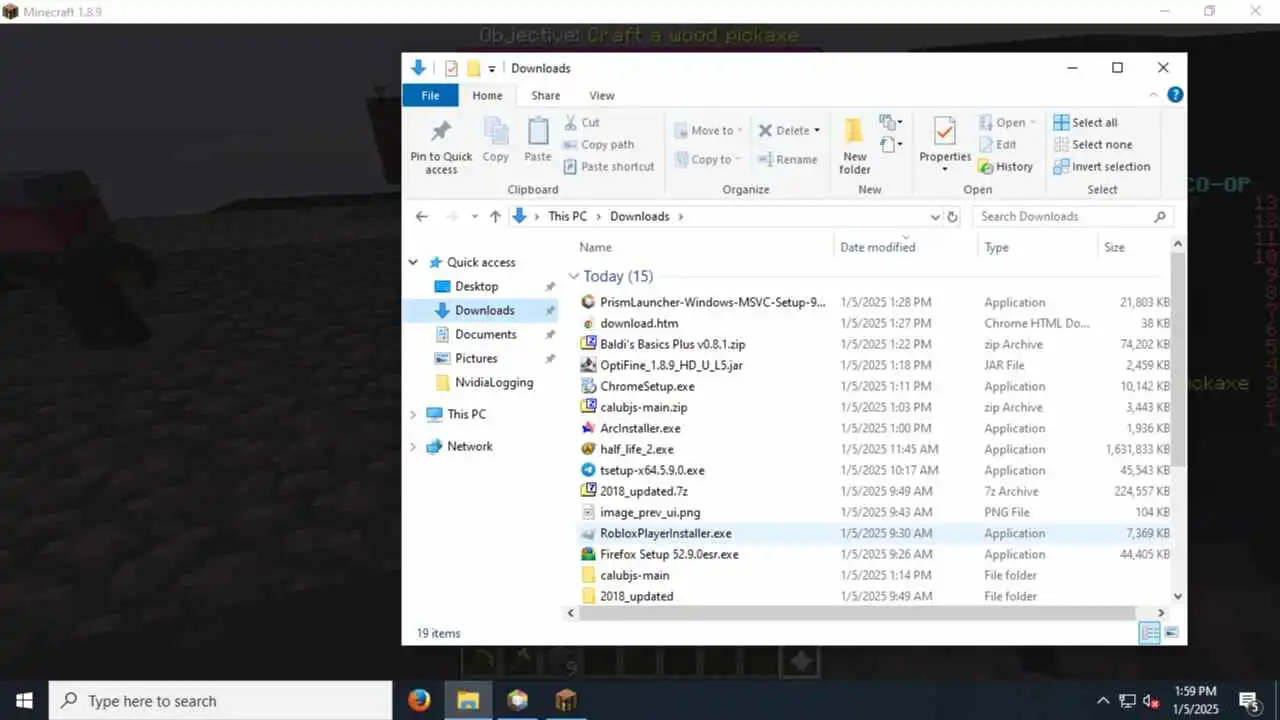
Task: Go up one folder level arrow
Action: (x=495, y=216)
